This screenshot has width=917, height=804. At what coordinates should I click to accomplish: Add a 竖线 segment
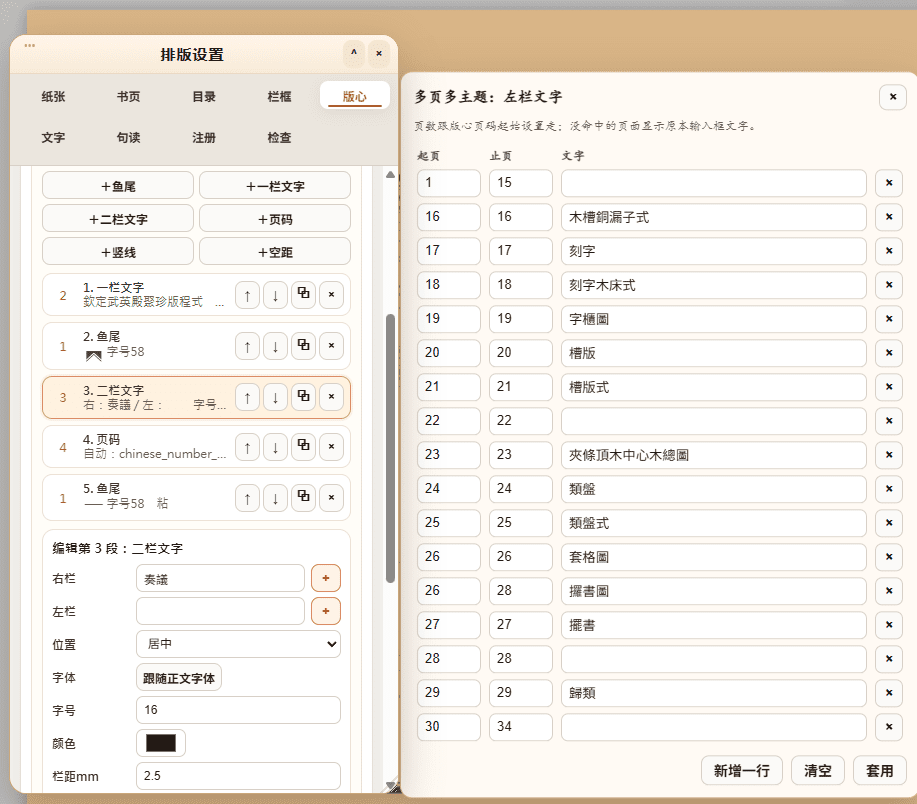[118, 252]
